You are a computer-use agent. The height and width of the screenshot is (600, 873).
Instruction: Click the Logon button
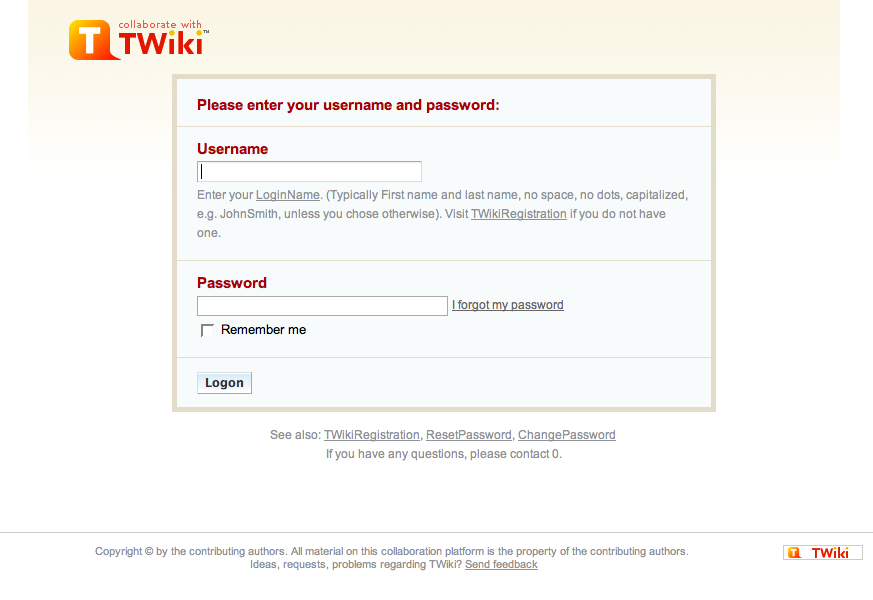(x=224, y=382)
